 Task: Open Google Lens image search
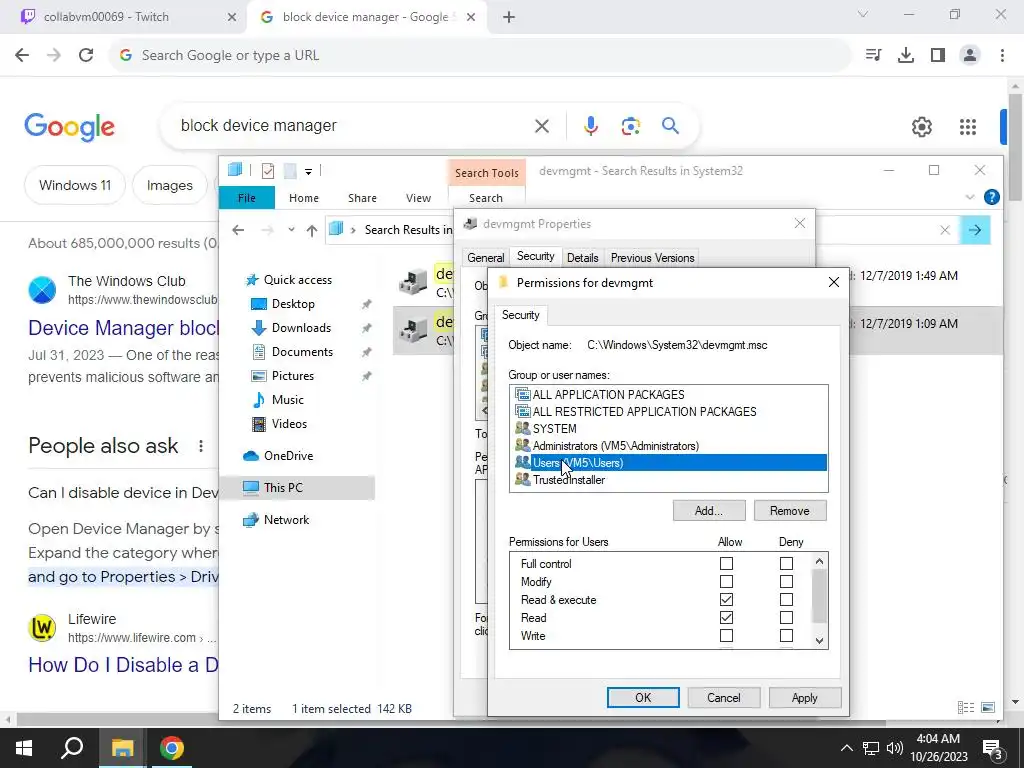tap(630, 126)
